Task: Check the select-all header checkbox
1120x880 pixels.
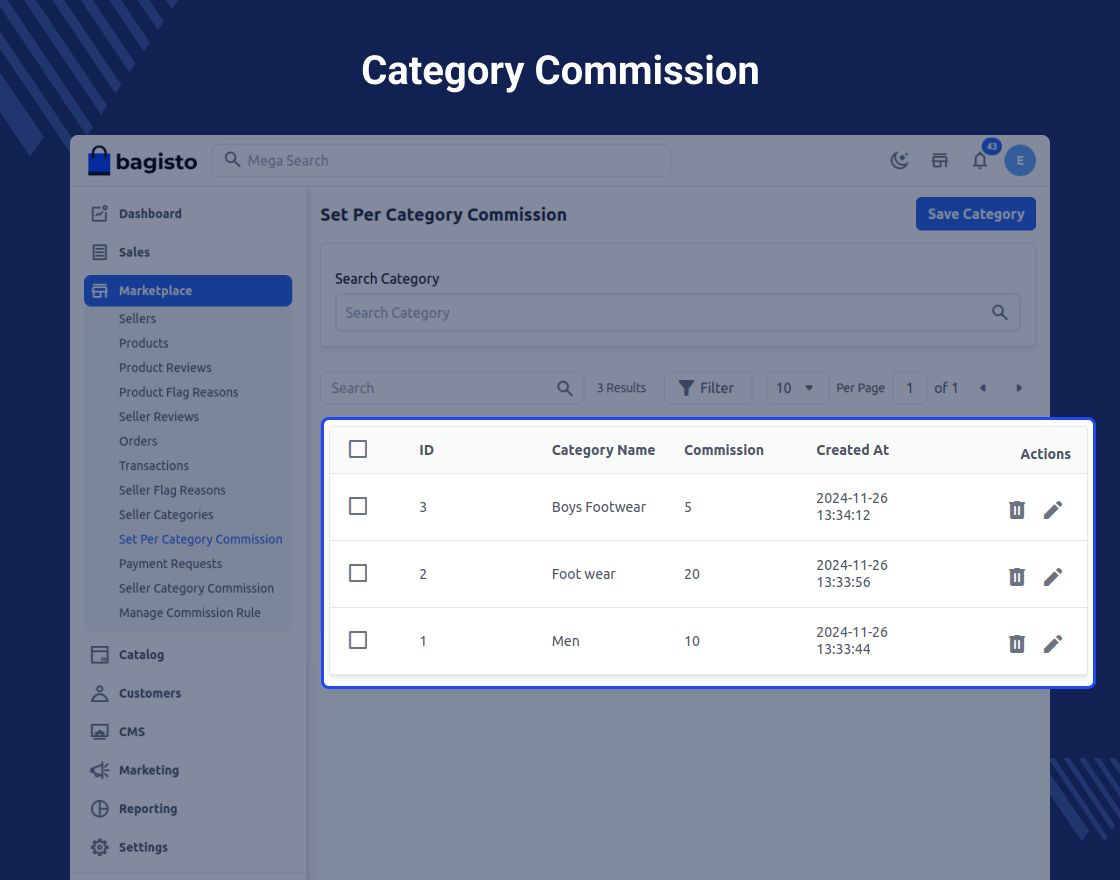Action: click(358, 449)
